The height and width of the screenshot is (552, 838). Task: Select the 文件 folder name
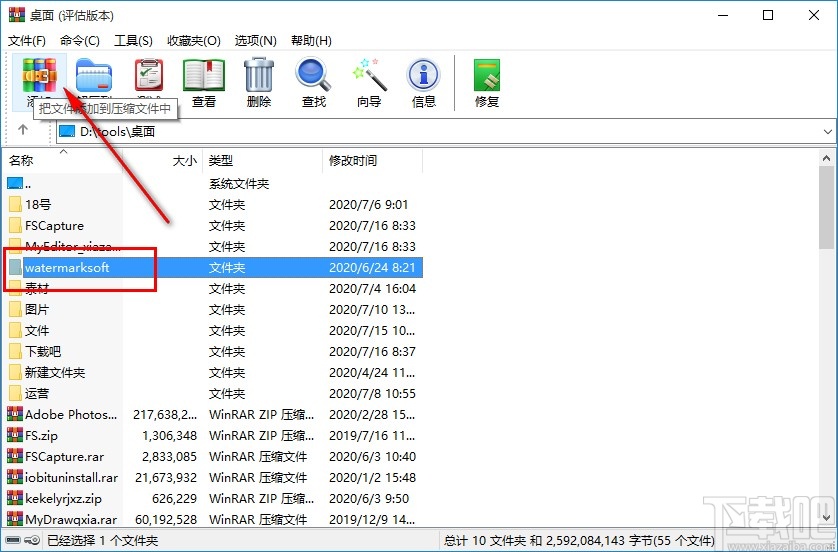click(x=37, y=331)
